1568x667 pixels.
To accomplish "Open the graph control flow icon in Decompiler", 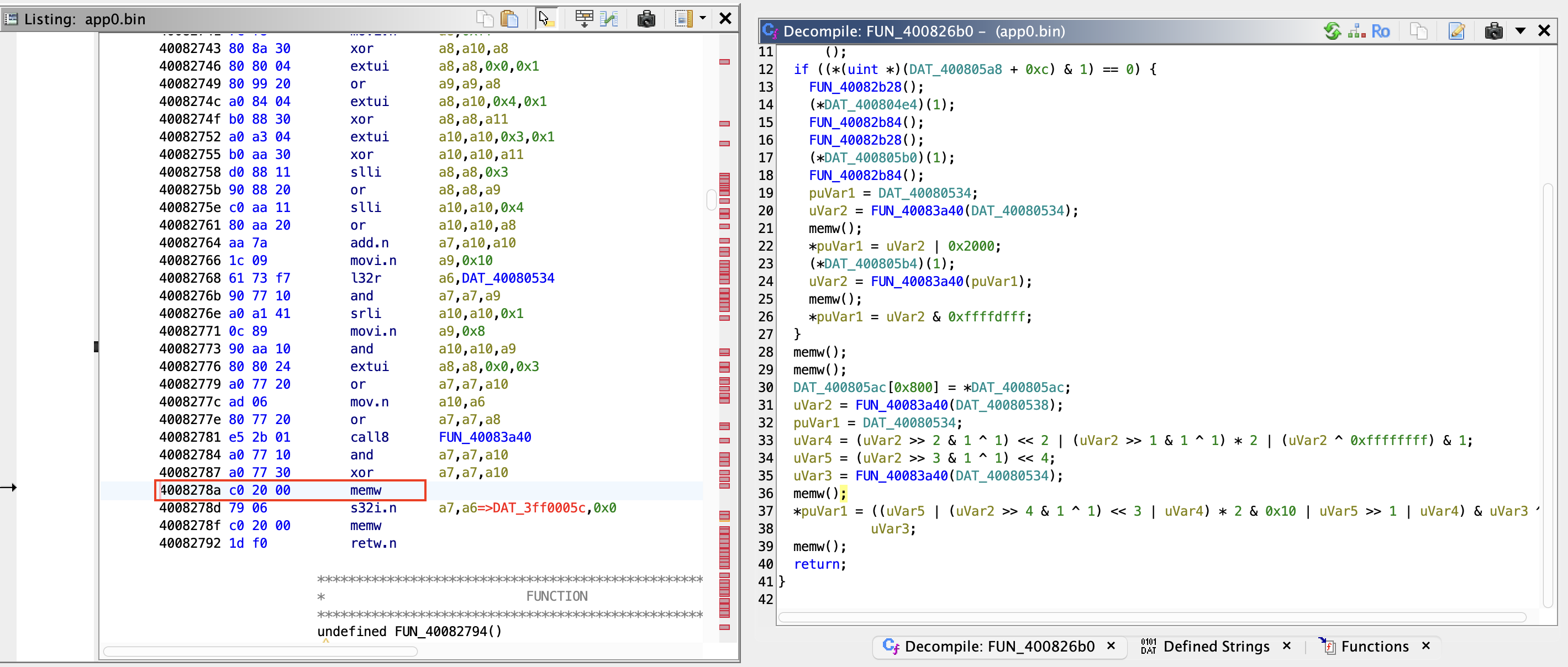I will coord(1356,31).
